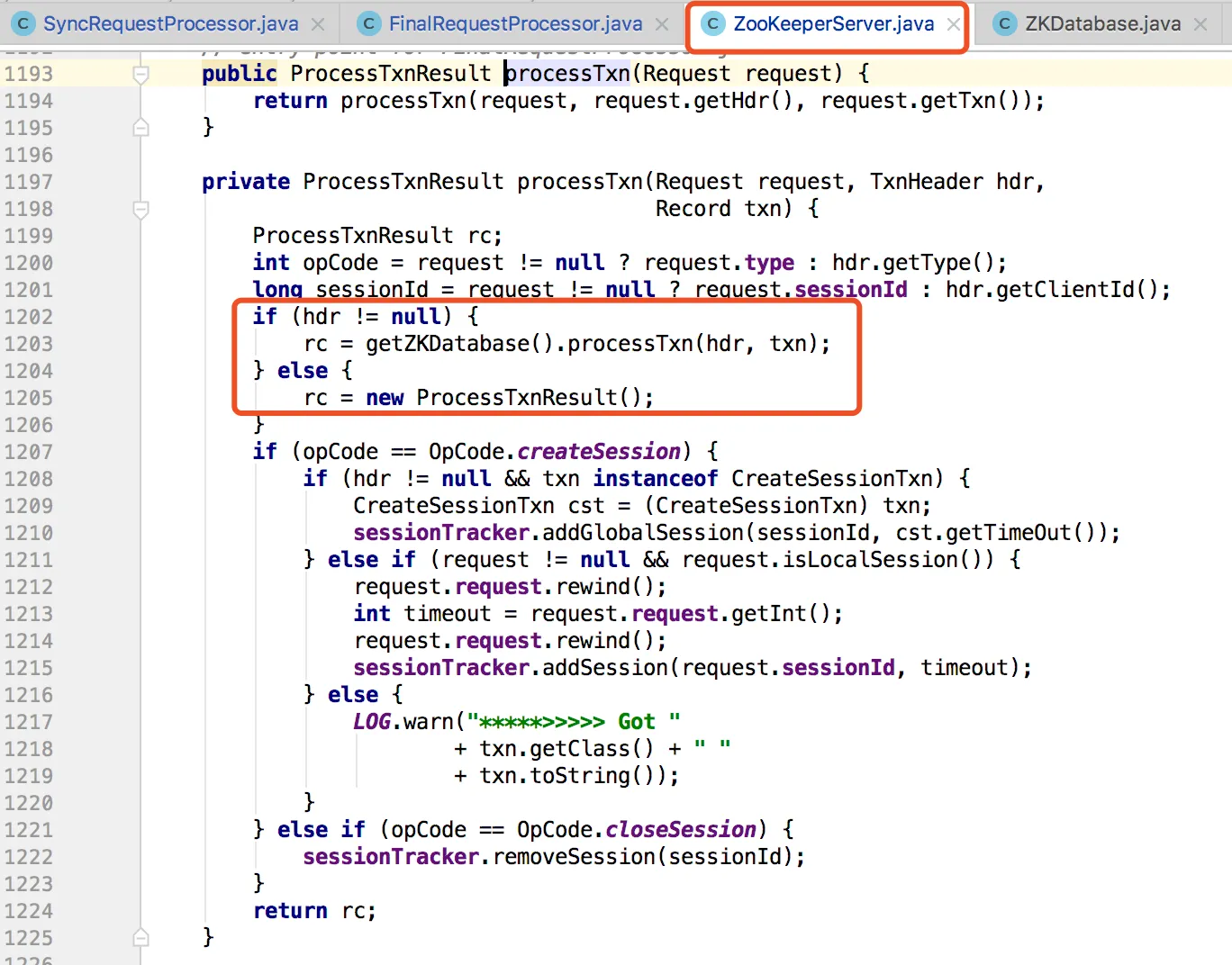Switch to the FinalRequestProcessor.java tab
The height and width of the screenshot is (965, 1232).
pos(515,24)
